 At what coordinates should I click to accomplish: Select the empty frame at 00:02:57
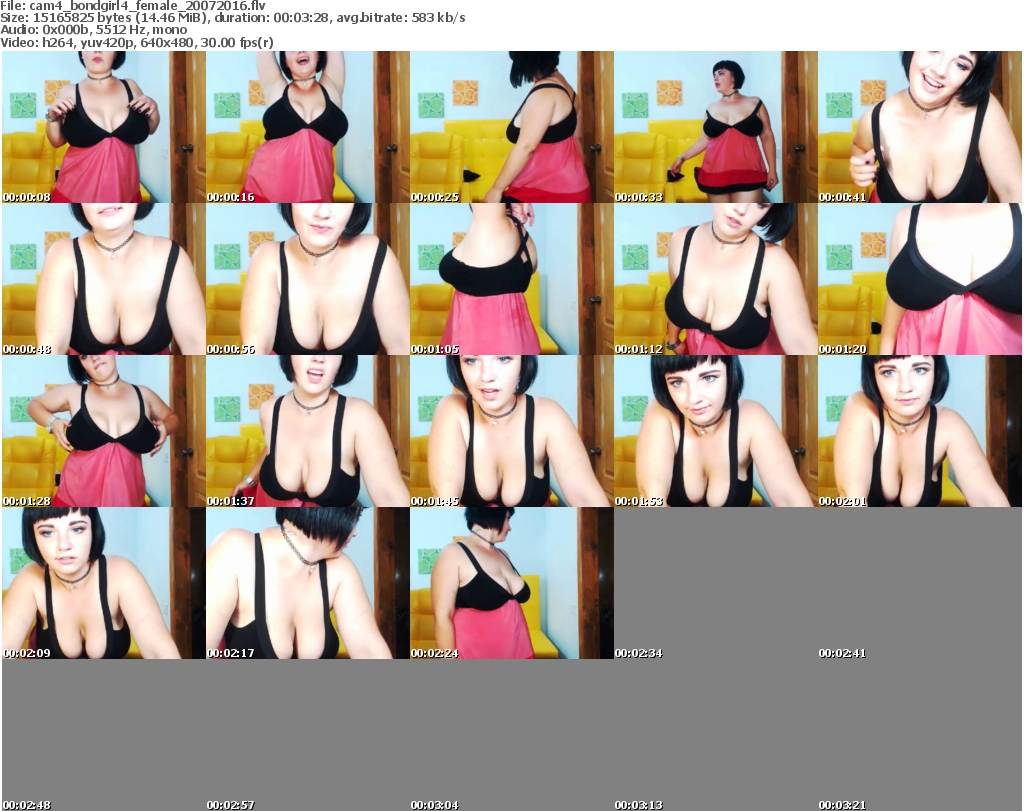tap(308, 735)
